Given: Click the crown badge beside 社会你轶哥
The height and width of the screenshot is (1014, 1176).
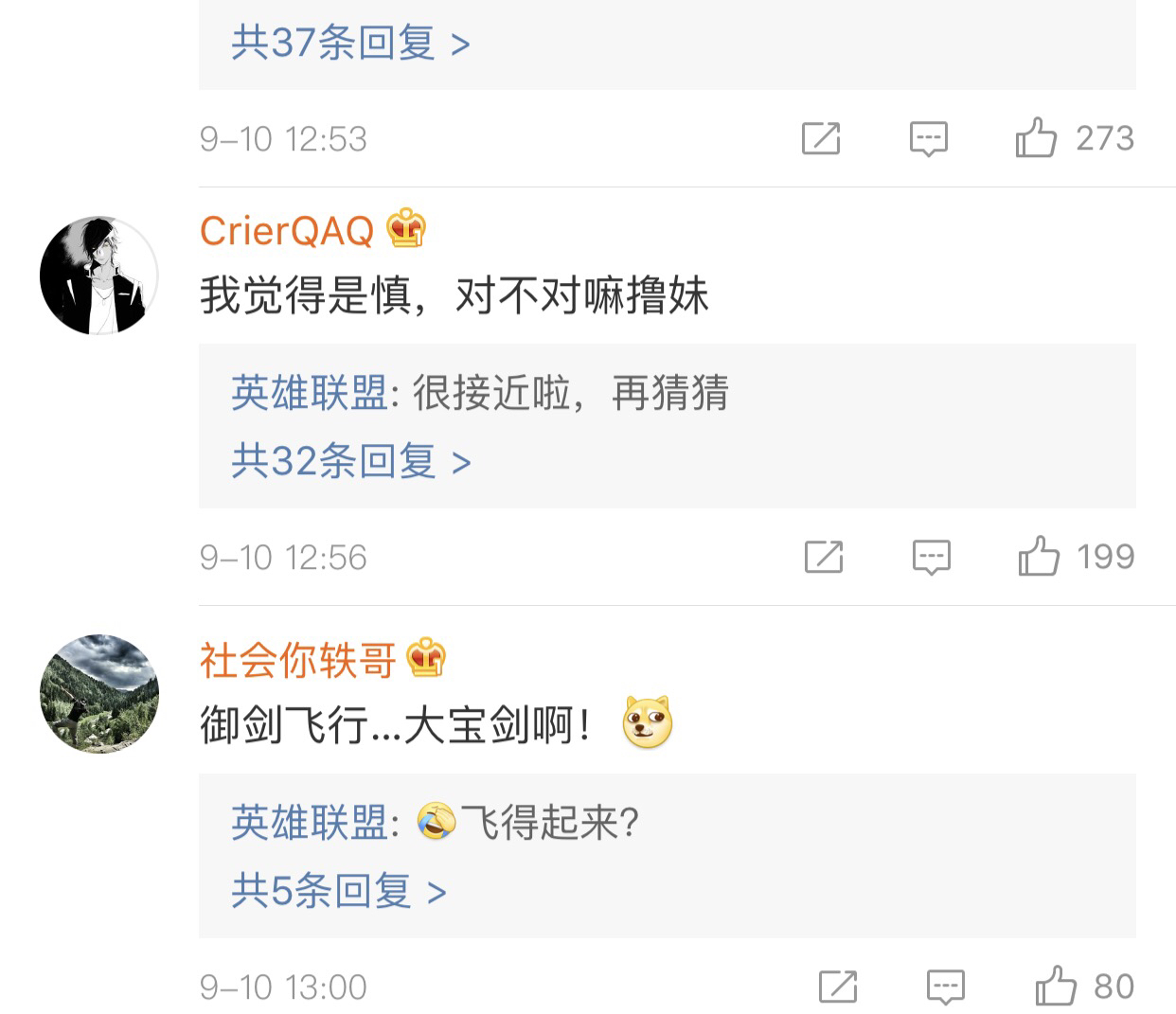Looking at the screenshot, I should [426, 658].
